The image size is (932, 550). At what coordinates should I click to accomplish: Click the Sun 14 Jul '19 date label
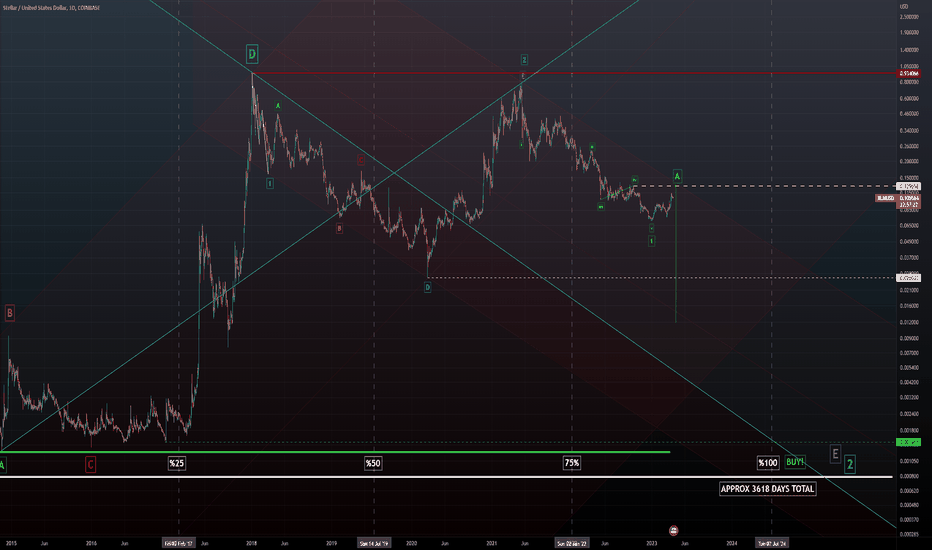(374, 543)
